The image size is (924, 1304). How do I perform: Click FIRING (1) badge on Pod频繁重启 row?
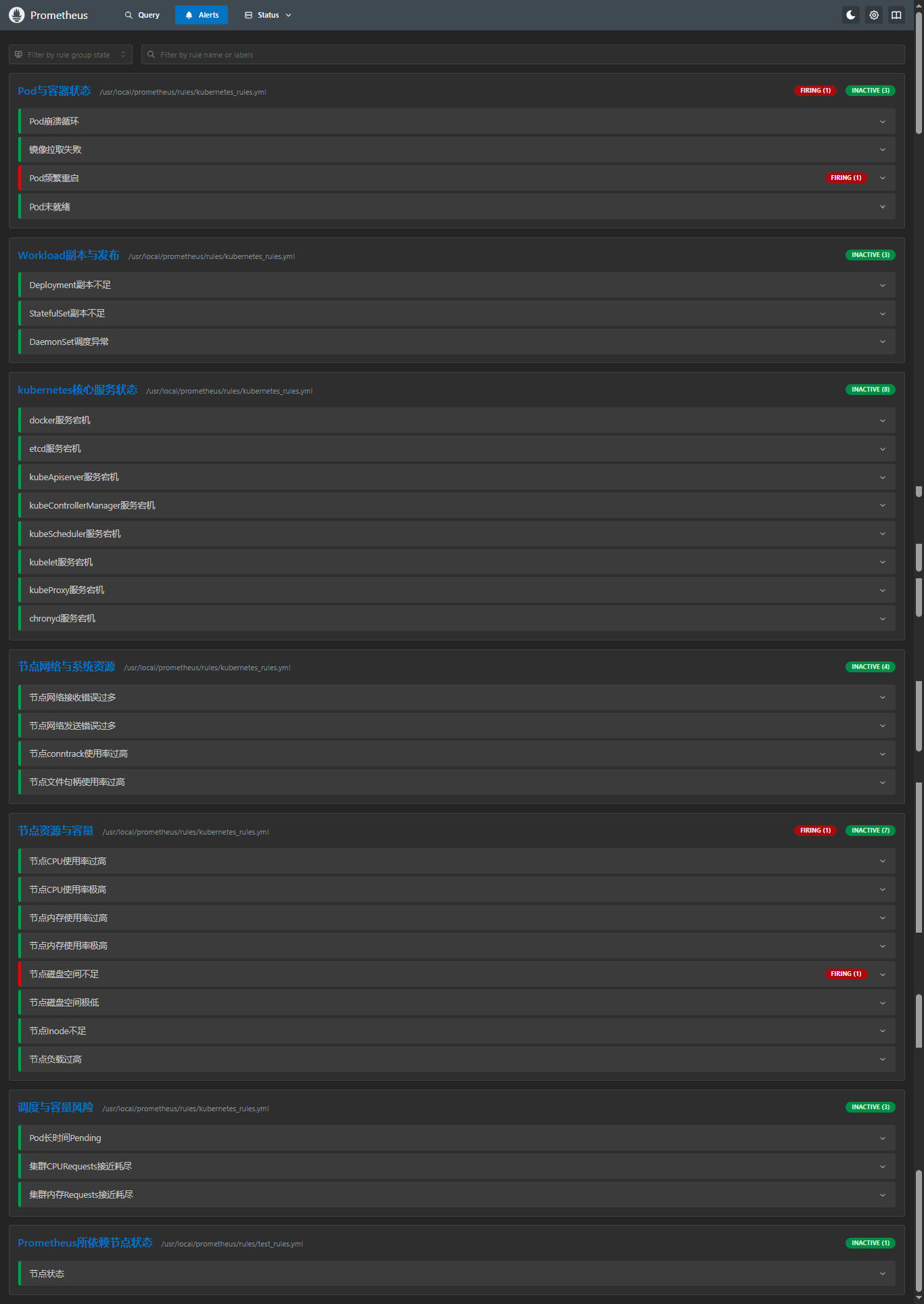click(846, 178)
